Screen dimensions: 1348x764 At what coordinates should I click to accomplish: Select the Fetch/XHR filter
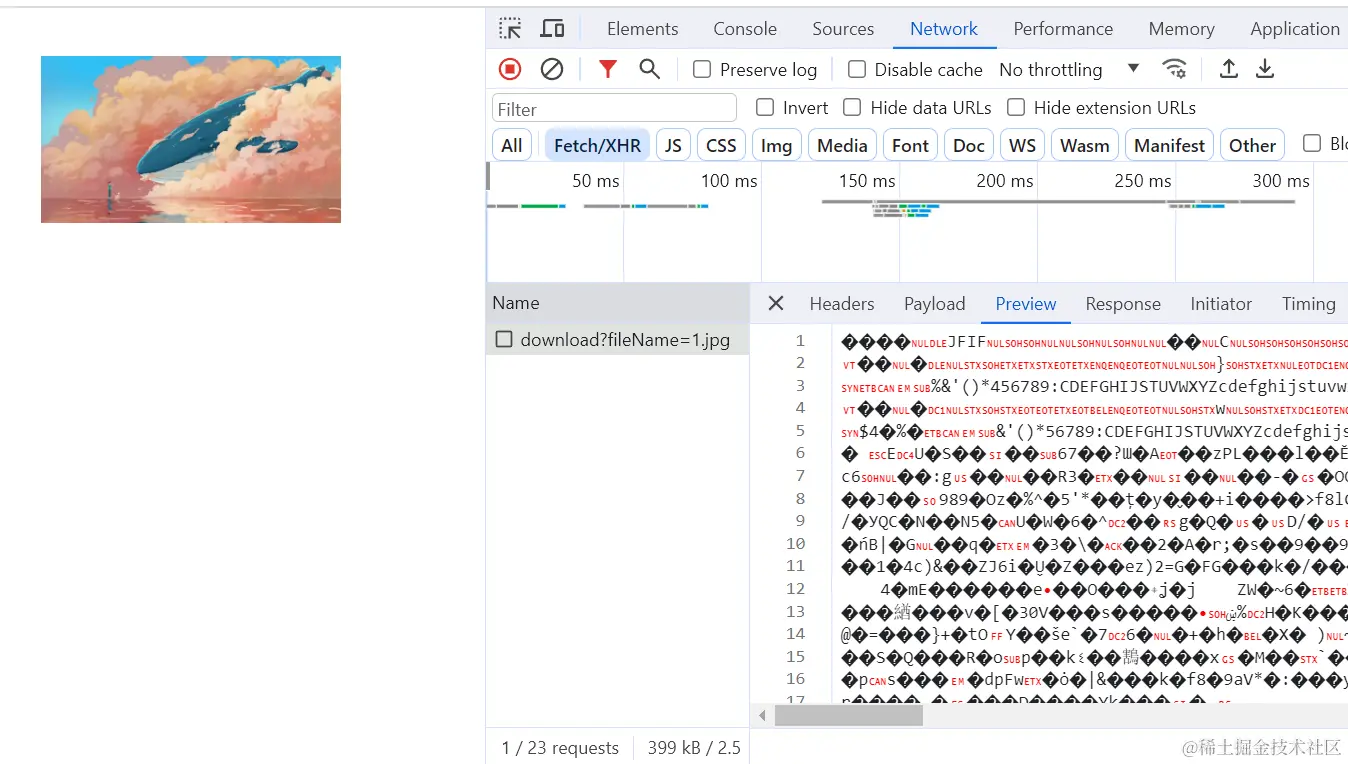(x=596, y=144)
